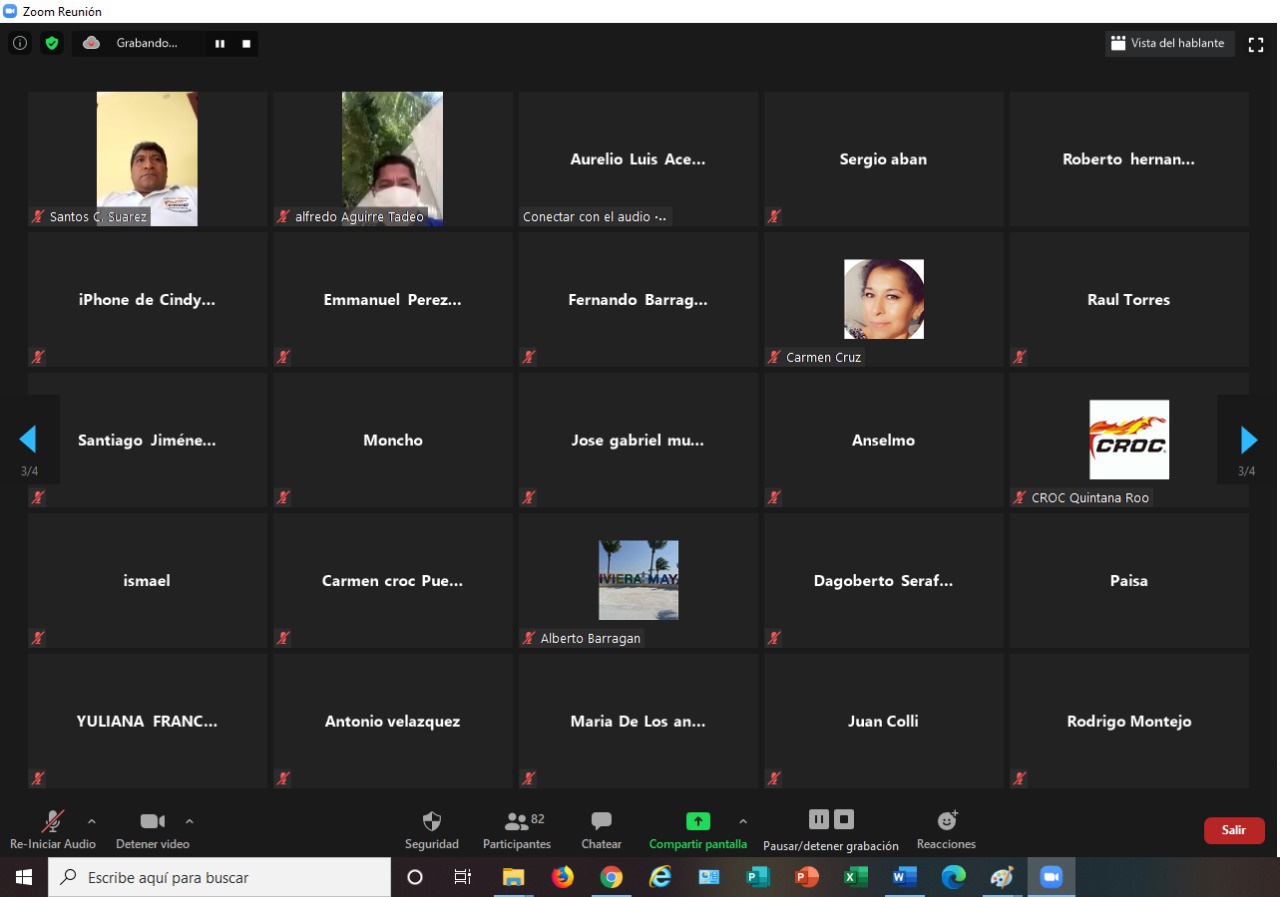The height and width of the screenshot is (897, 1280).
Task: Expand share screen options arrow
Action: 742,821
